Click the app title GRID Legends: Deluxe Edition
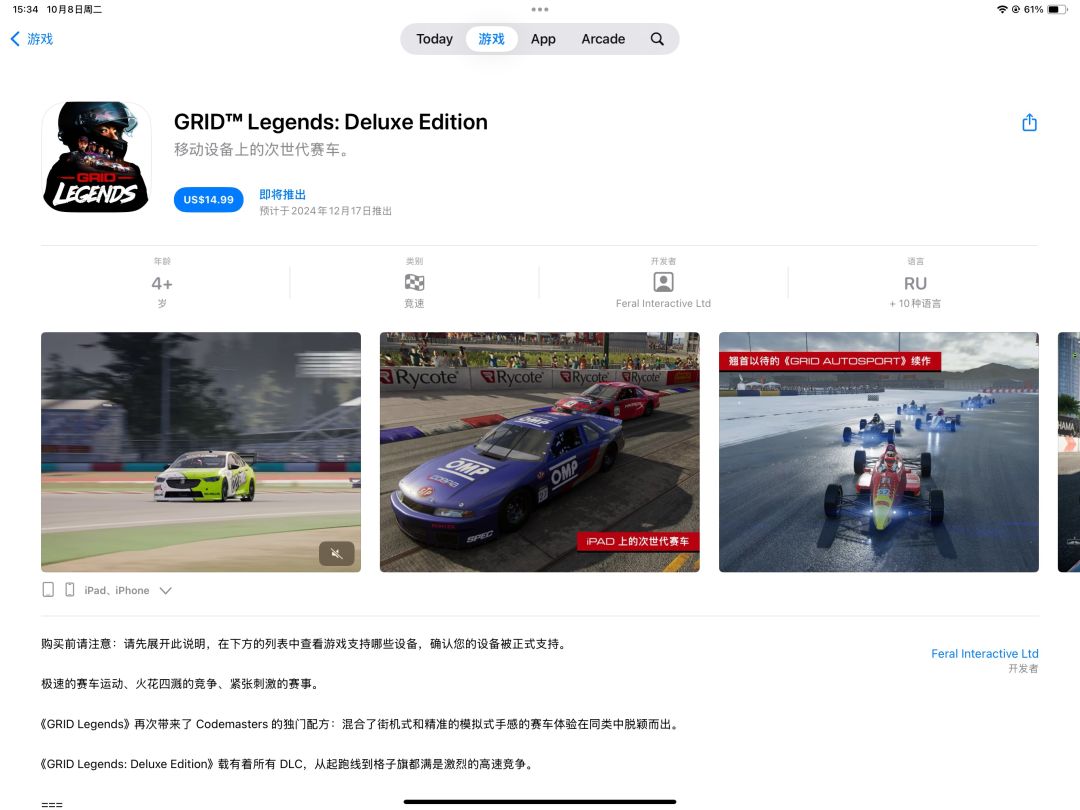This screenshot has height=810, width=1080. [x=331, y=122]
